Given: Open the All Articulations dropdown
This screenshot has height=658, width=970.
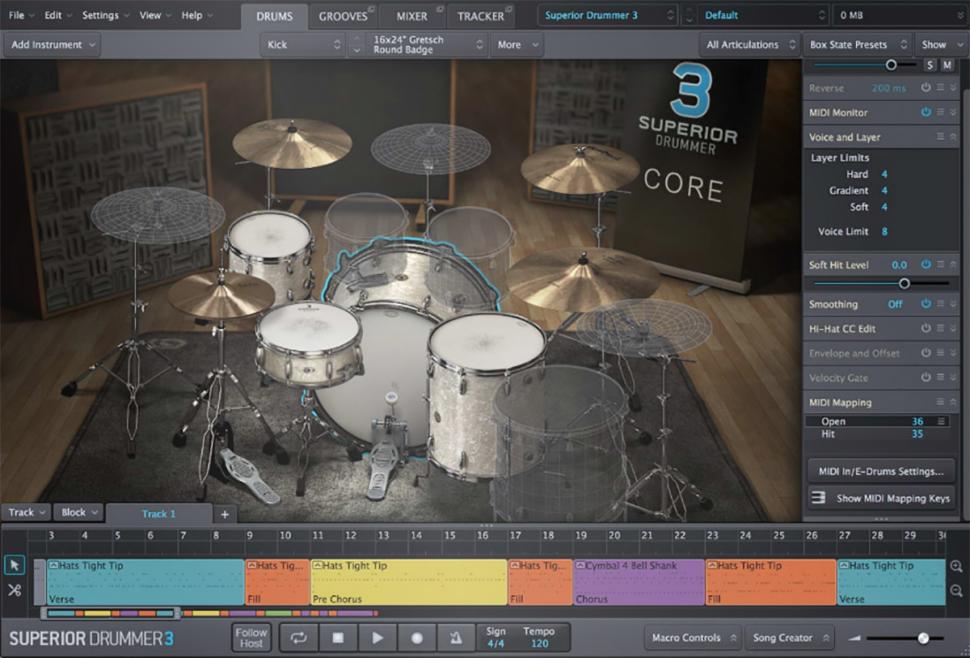Looking at the screenshot, I should point(743,44).
